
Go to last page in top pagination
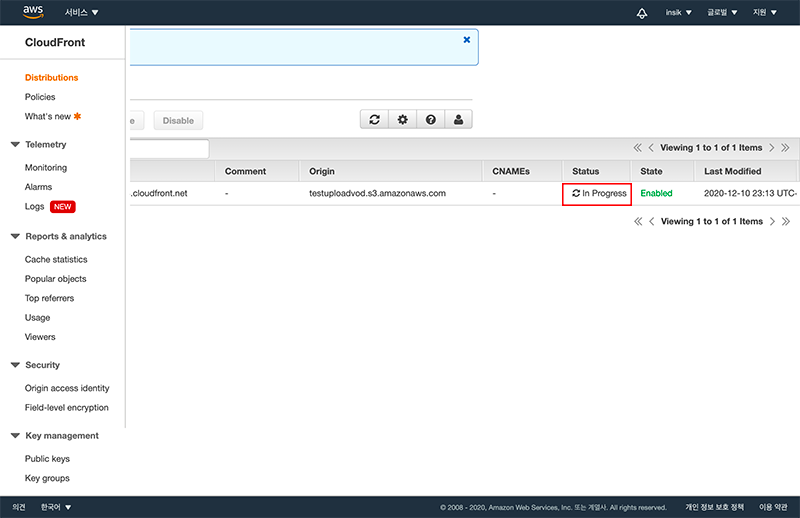(x=785, y=147)
